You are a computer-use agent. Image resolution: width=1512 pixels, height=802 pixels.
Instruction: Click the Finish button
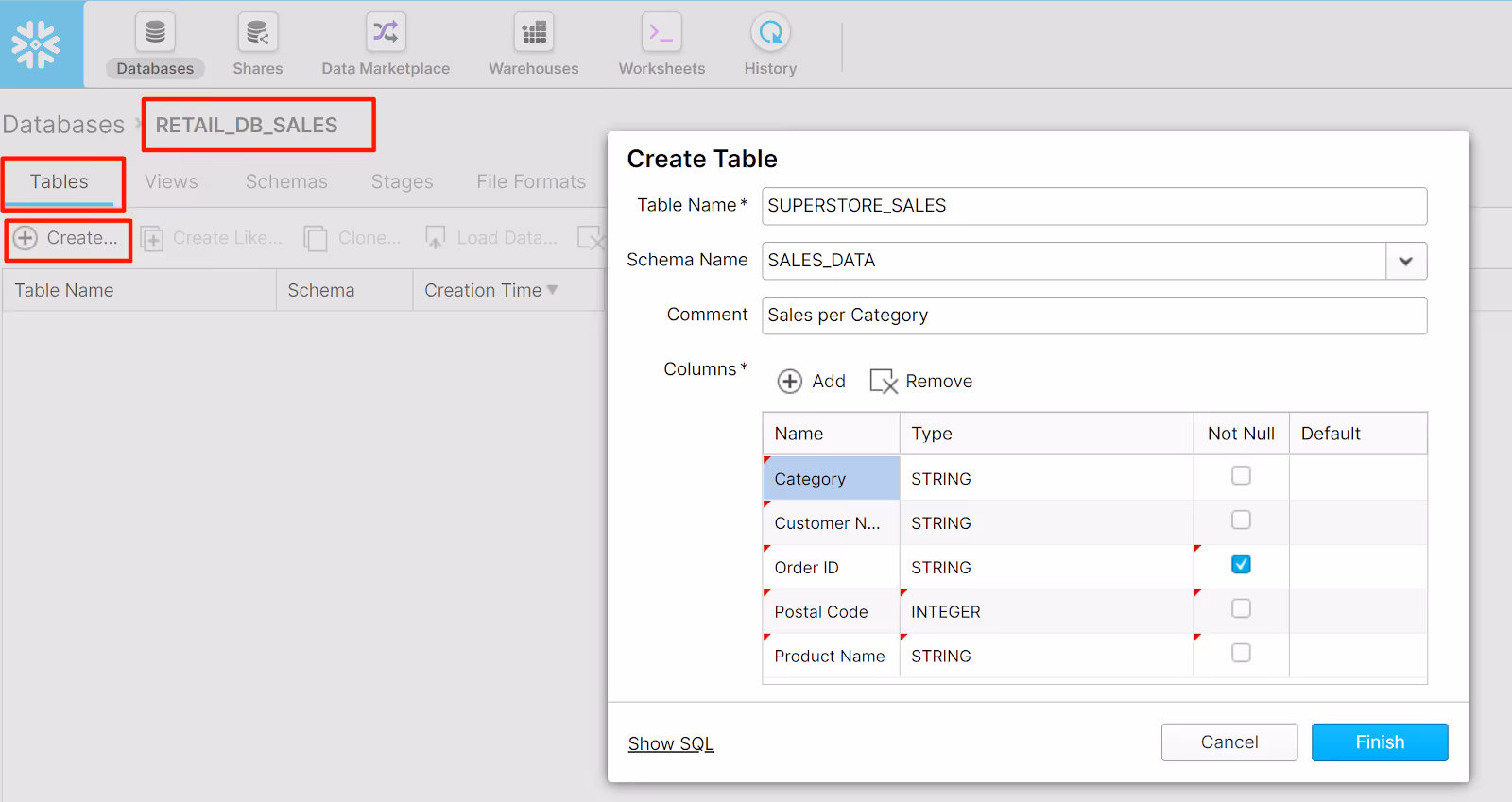[1380, 742]
